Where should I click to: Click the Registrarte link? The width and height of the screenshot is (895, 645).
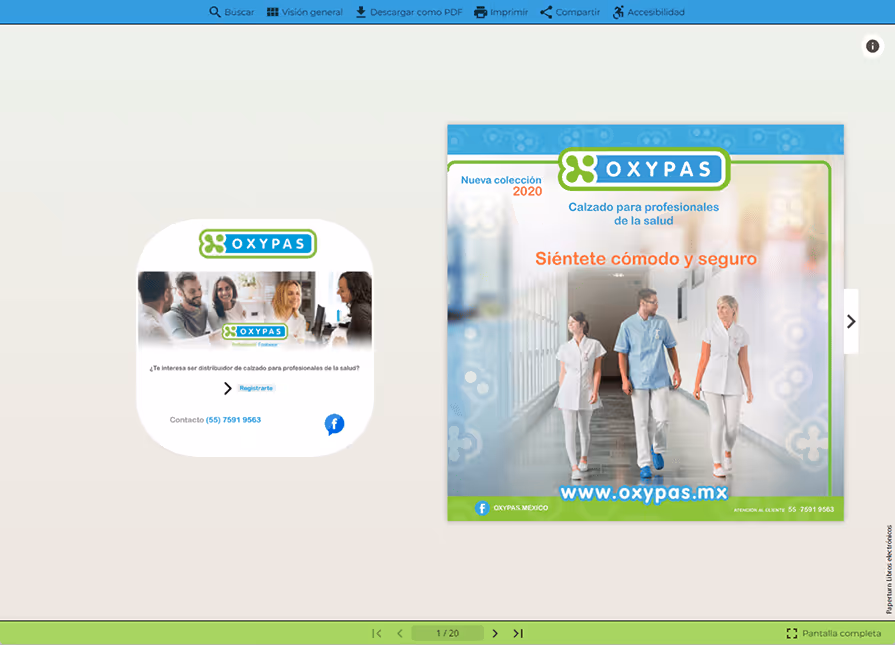(x=256, y=388)
